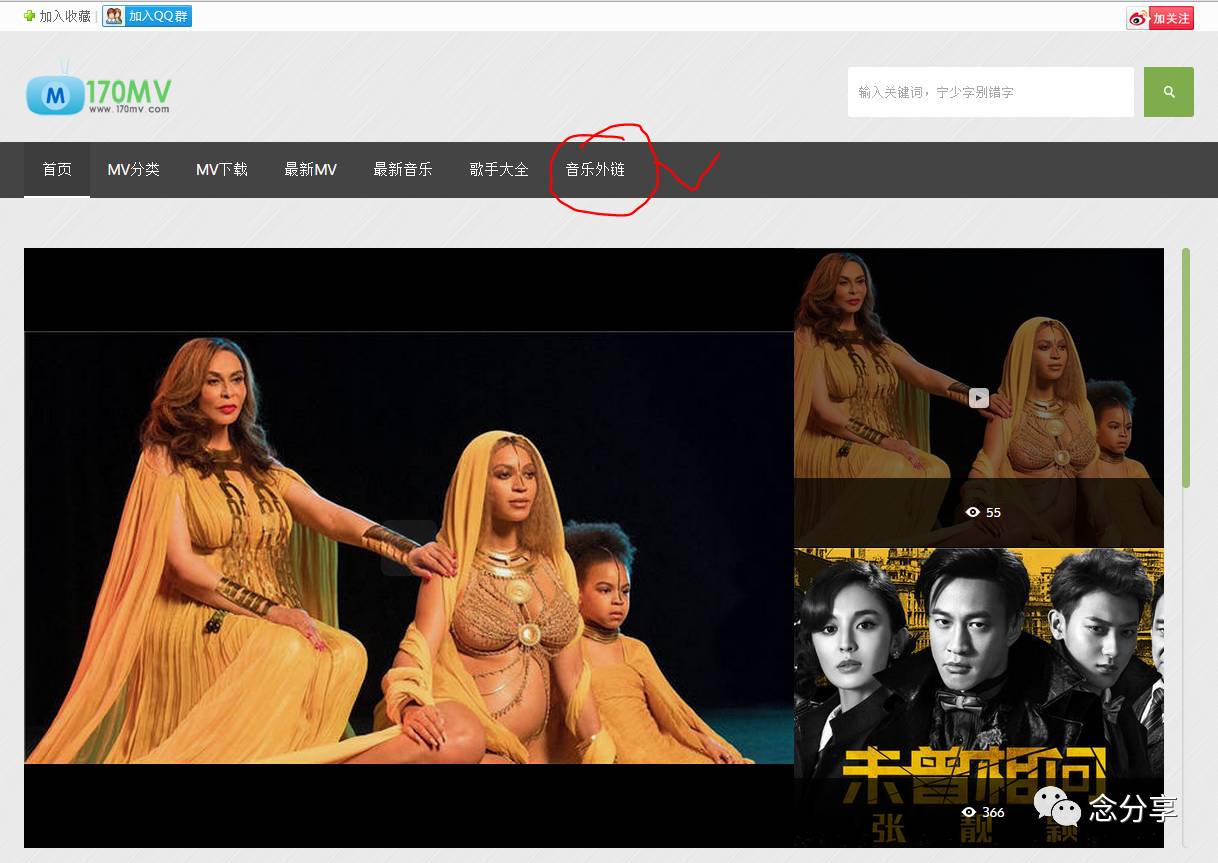Open the side thumbnail with 55 views
Screen dimensions: 1218x863
coord(979,398)
